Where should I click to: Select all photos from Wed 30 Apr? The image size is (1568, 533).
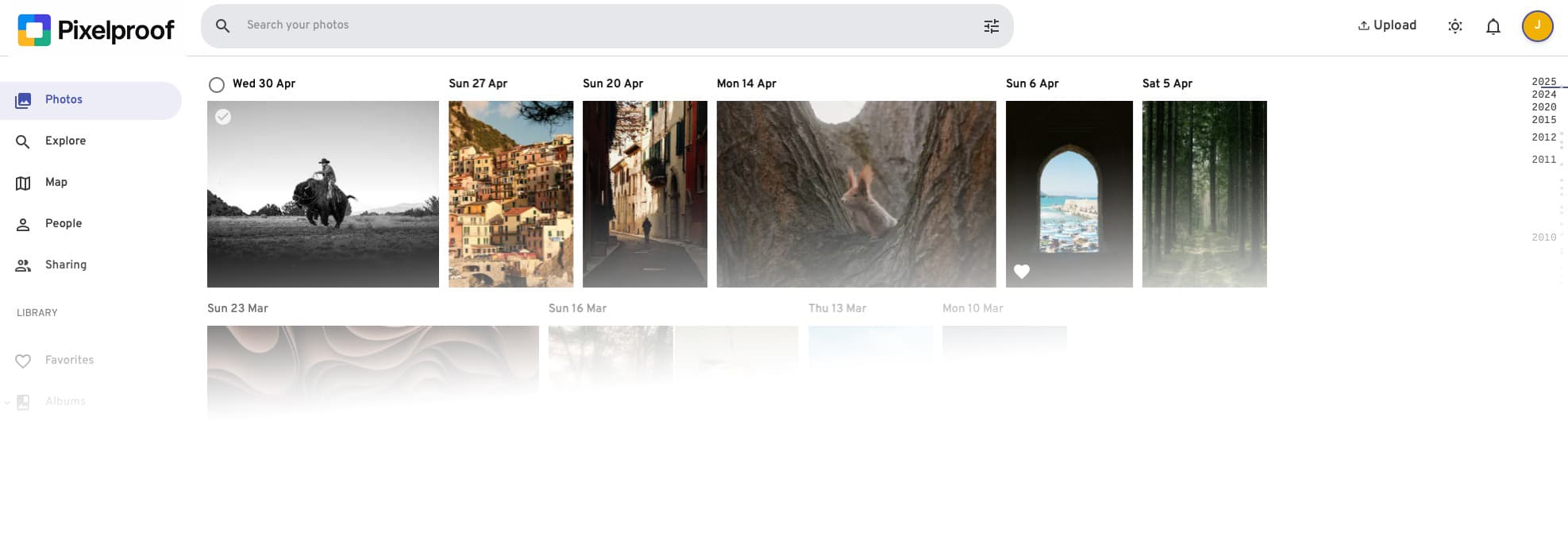217,85
